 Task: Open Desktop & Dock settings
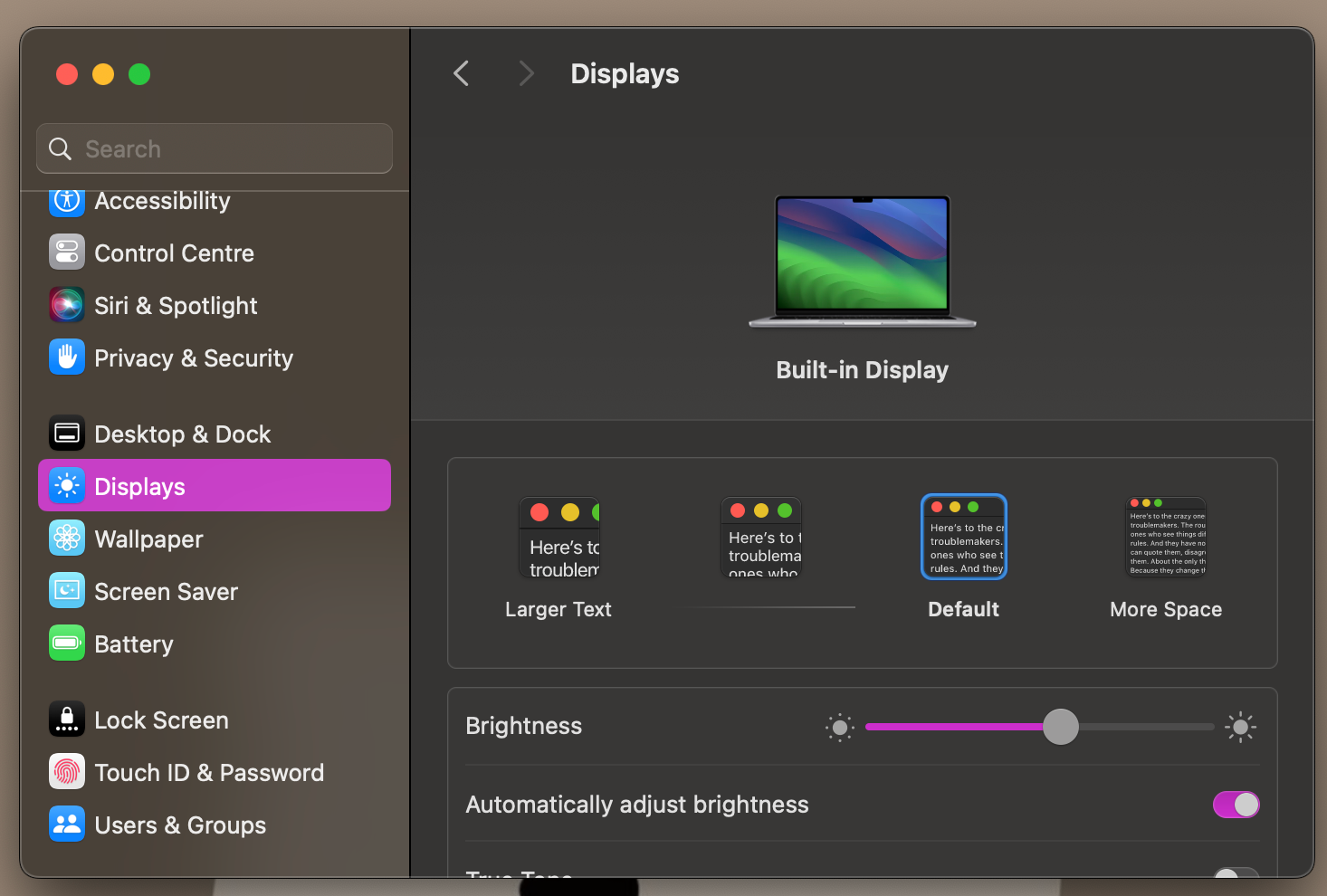[183, 434]
